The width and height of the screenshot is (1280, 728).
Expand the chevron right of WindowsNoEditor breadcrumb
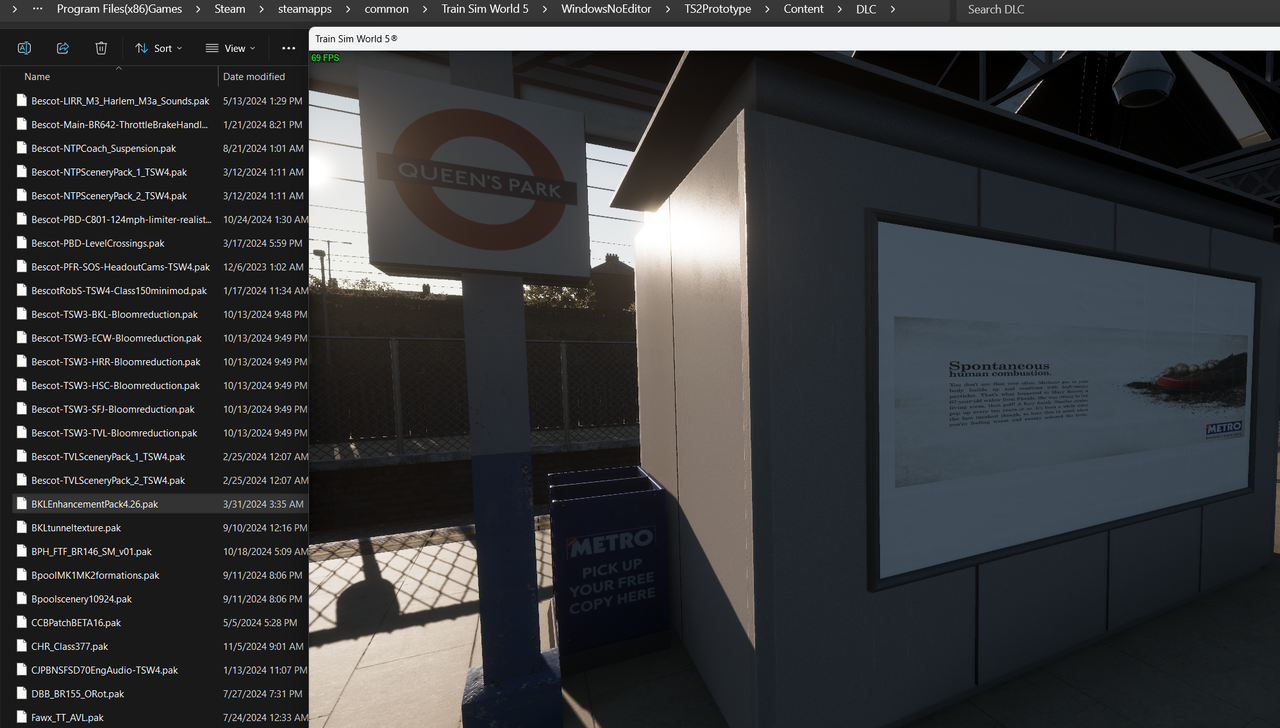668,9
